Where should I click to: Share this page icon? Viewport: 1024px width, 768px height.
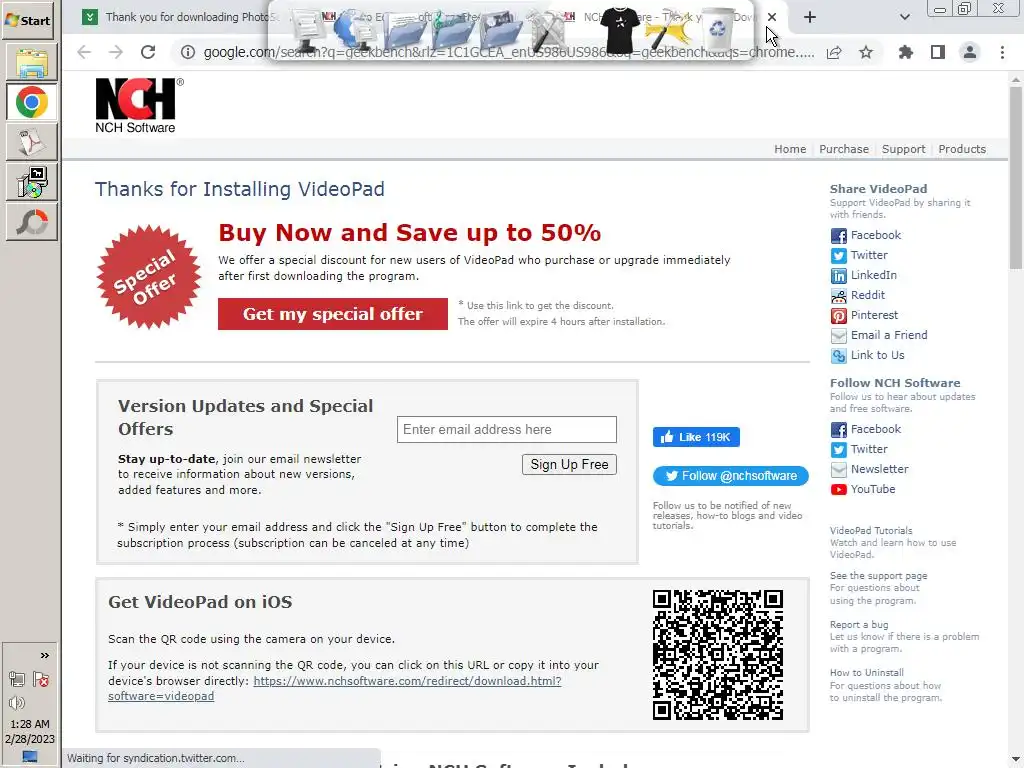(x=834, y=52)
